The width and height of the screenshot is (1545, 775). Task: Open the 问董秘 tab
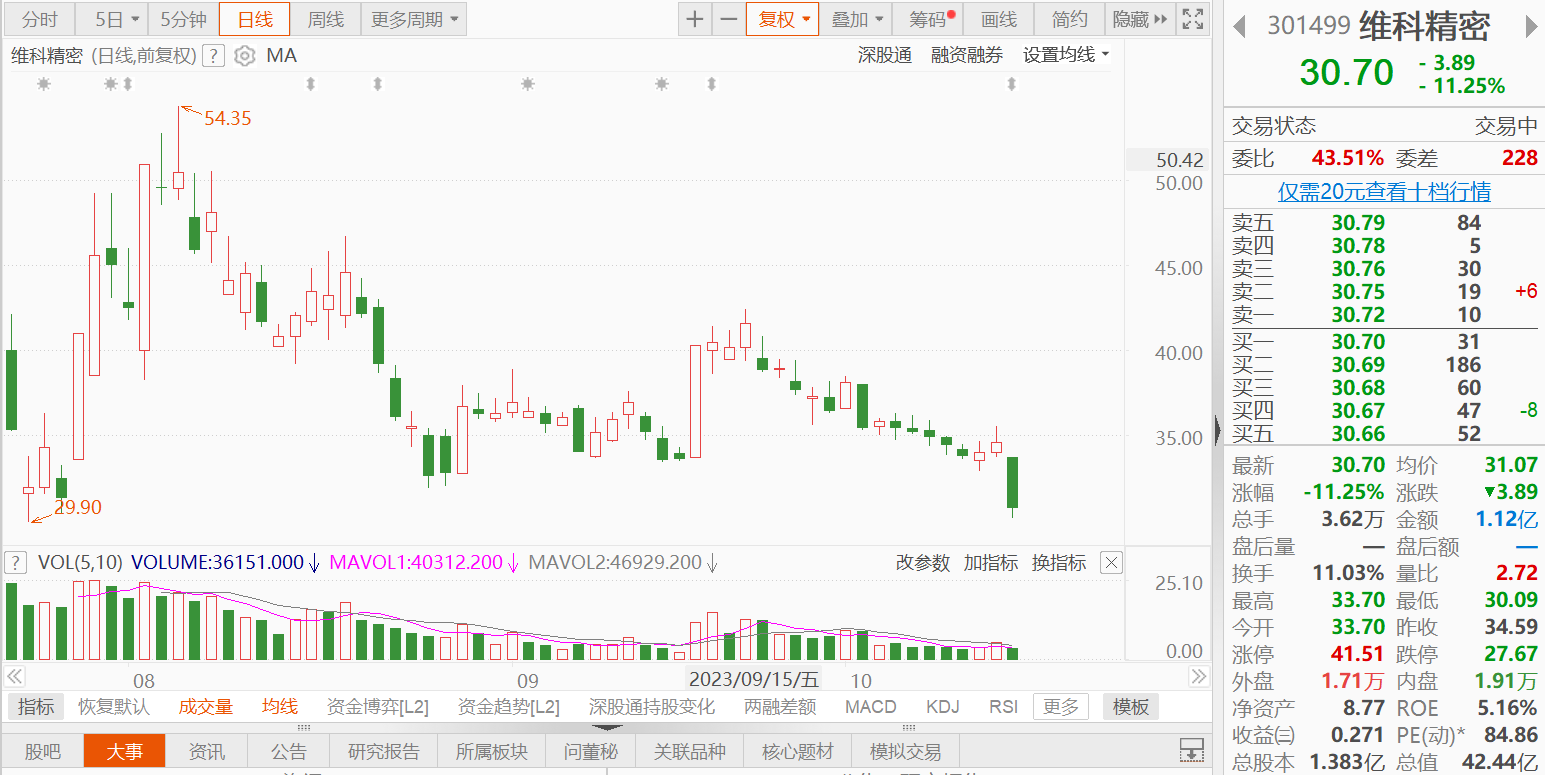pyautogui.click(x=591, y=751)
